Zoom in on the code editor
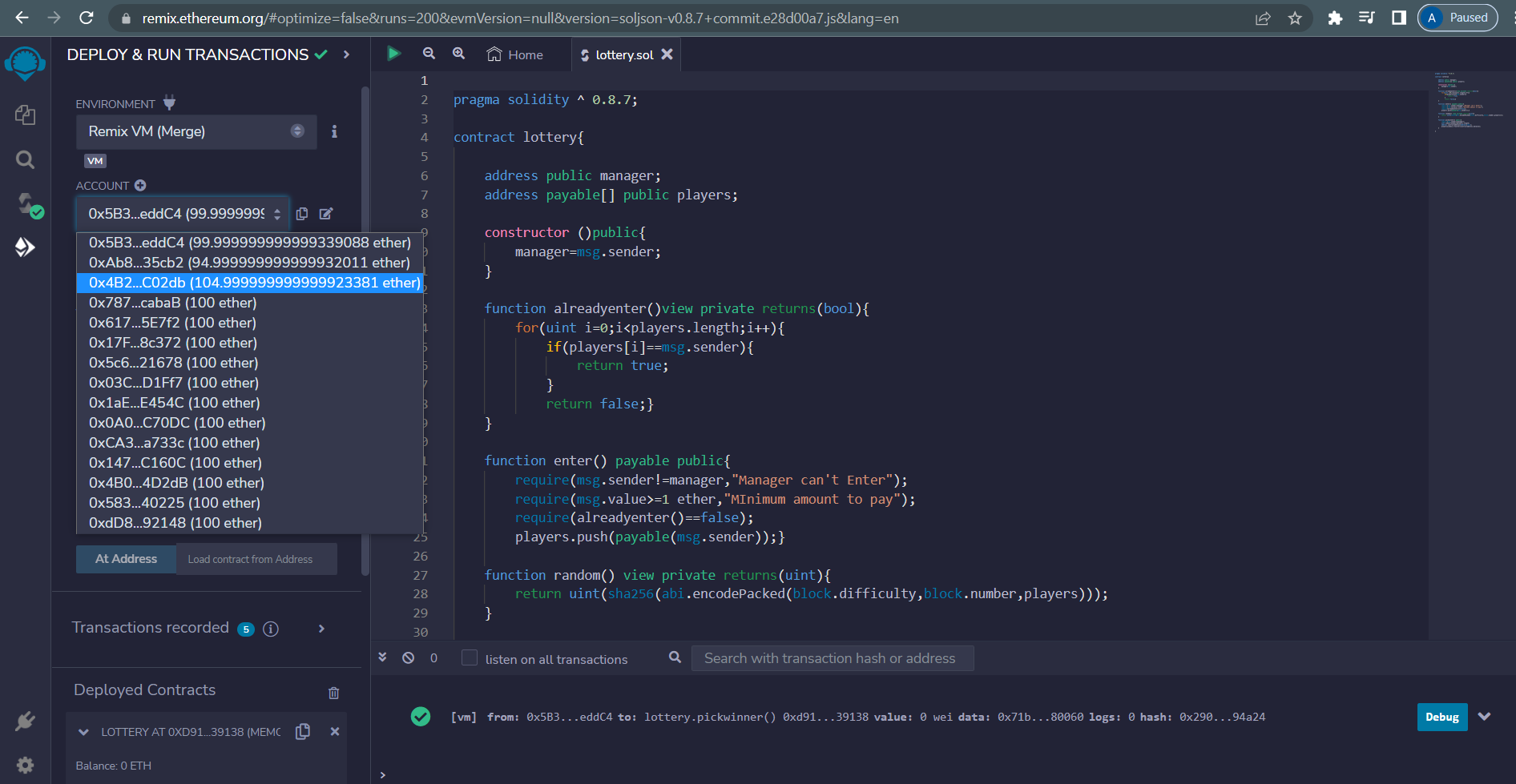1516x784 pixels. point(458,53)
